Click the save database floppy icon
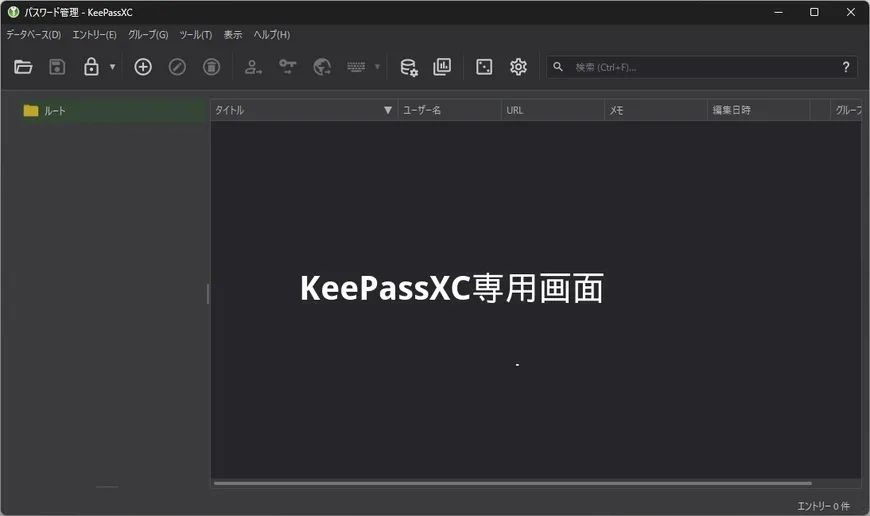Screen dimensions: 870x516 (57, 67)
